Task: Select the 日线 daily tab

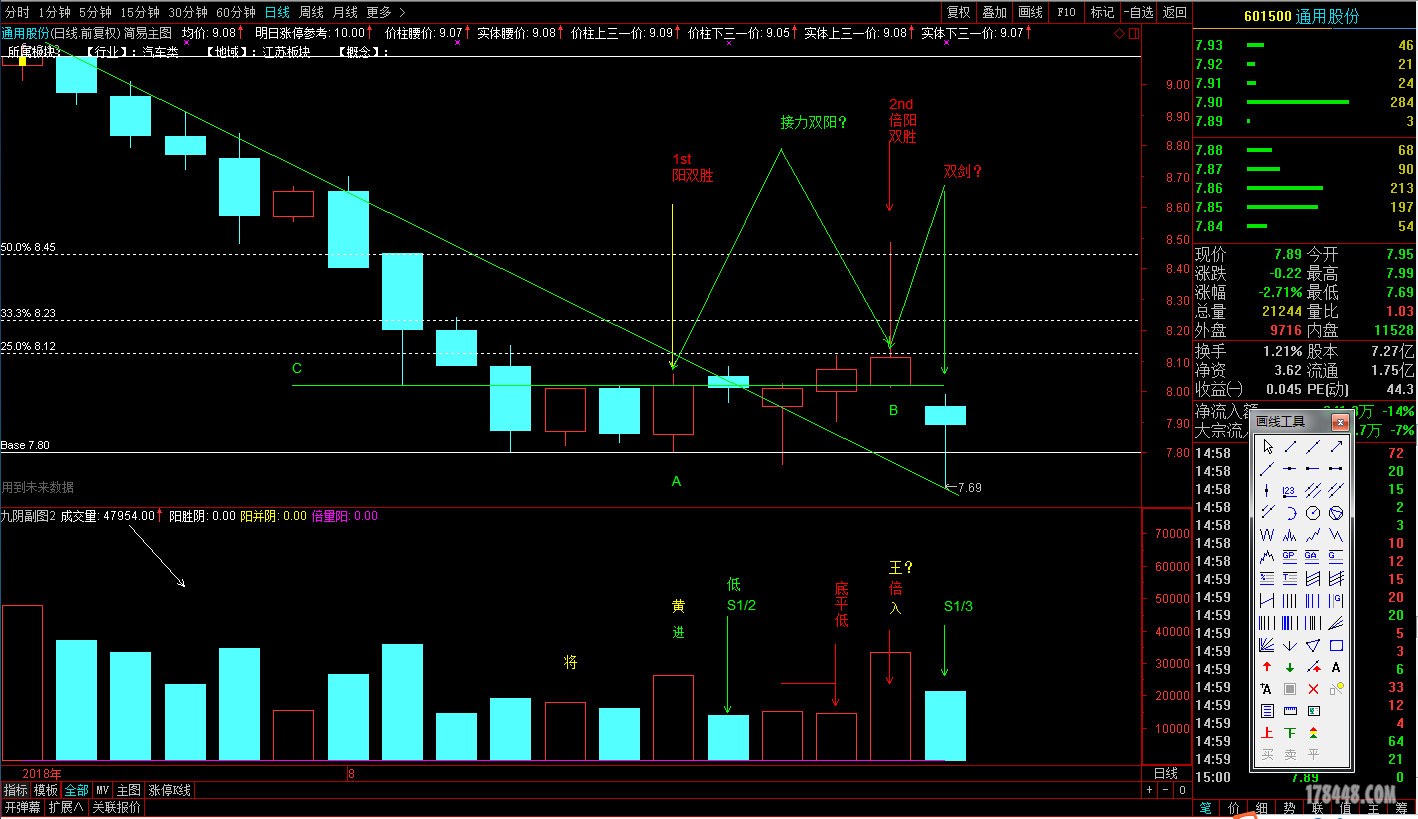Action: (277, 12)
